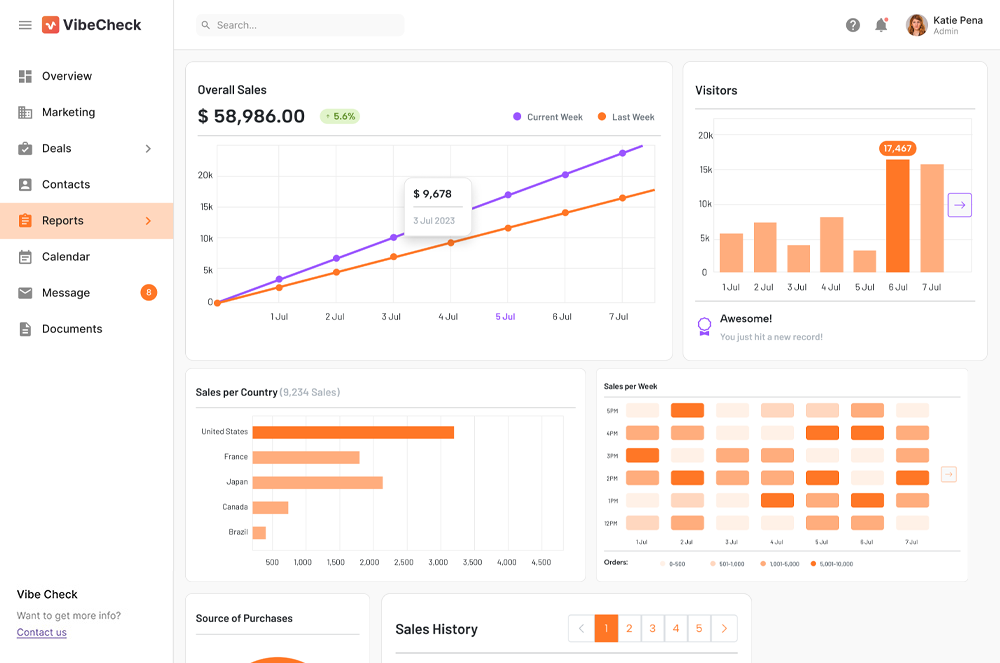This screenshot has height=663, width=1000.
Task: Click the Deals briefcase icon
Action: 25,149
